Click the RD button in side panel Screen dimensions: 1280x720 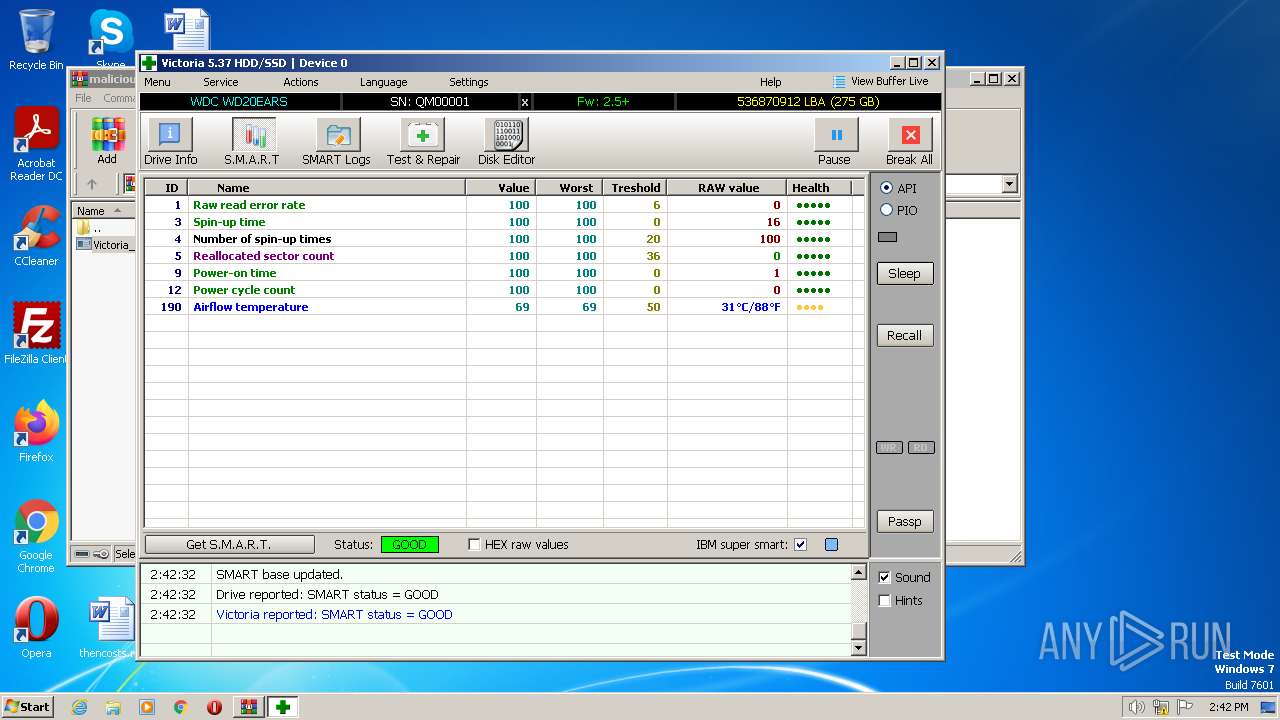click(x=921, y=448)
